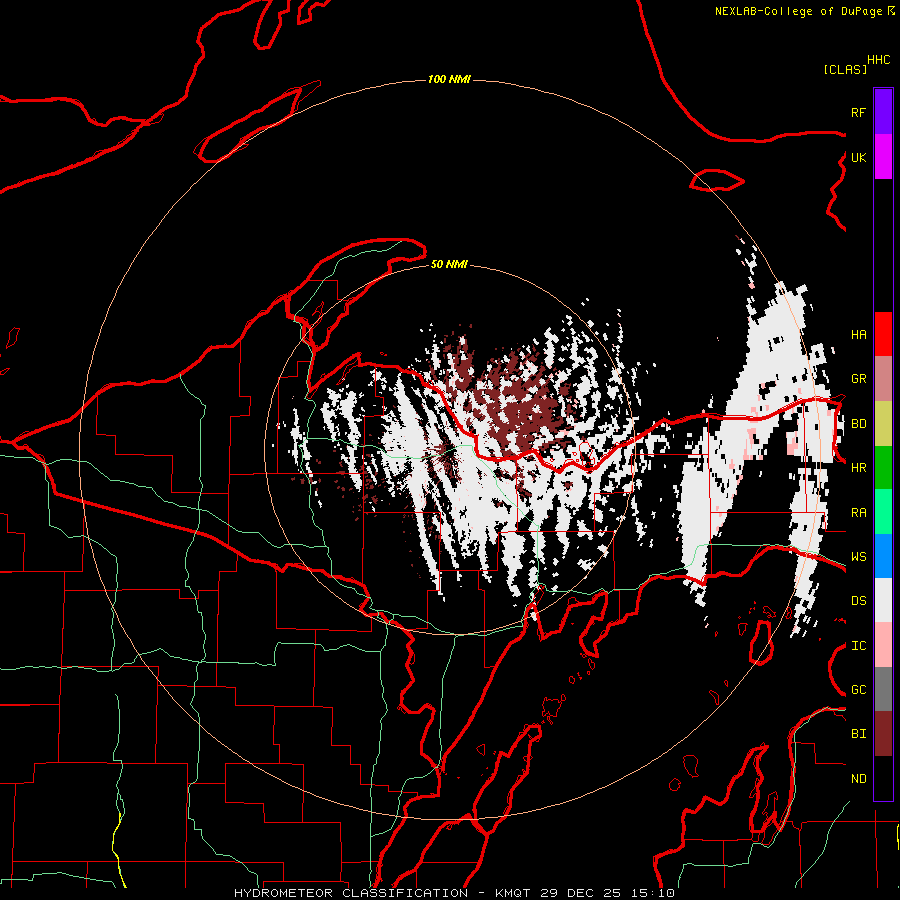This screenshot has width=900, height=900.
Task: Click the "GC" legend label
Action: click(858, 690)
